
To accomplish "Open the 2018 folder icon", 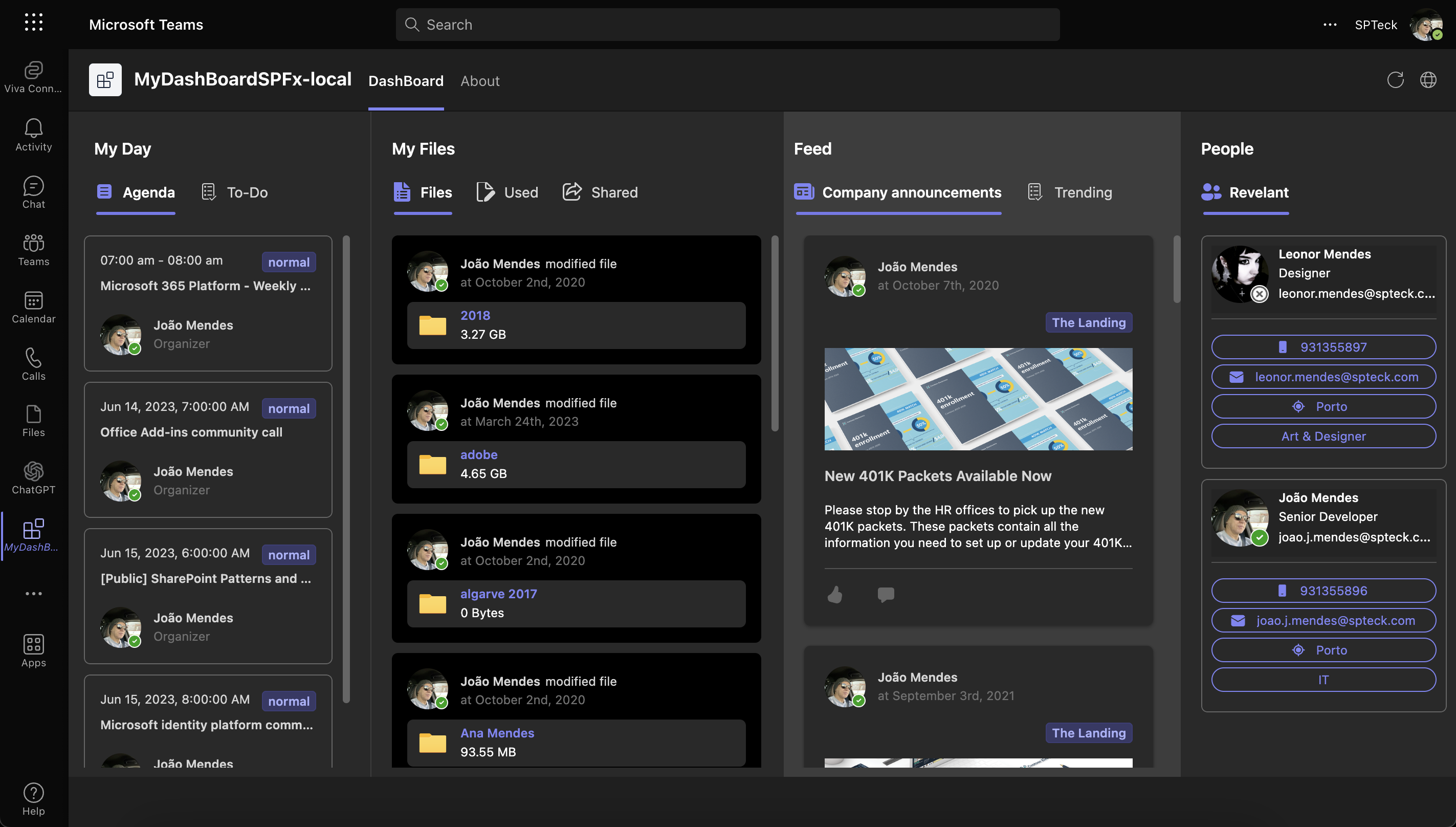I will pyautogui.click(x=432, y=325).
